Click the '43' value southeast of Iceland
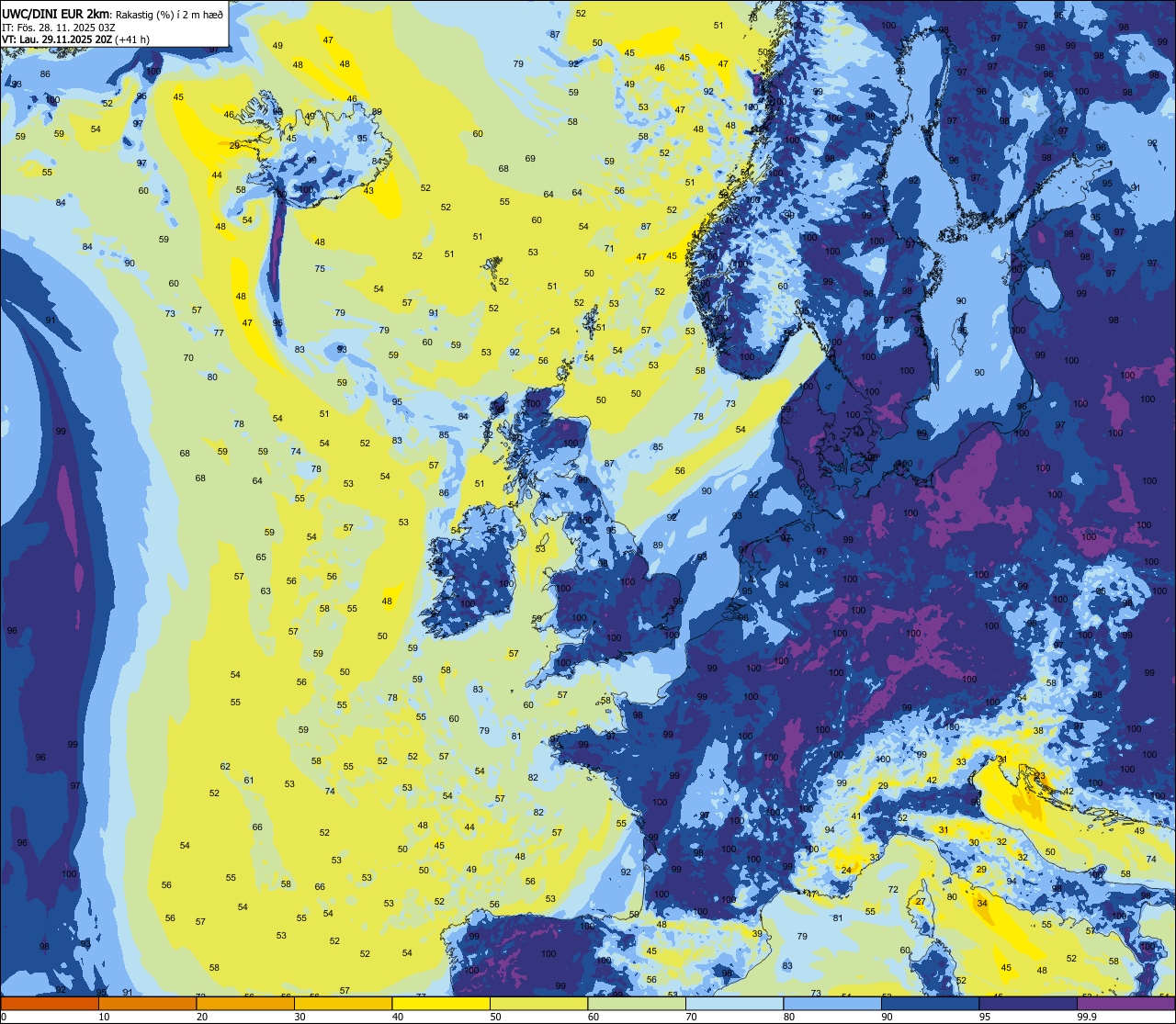1176x1024 pixels. click(x=368, y=190)
